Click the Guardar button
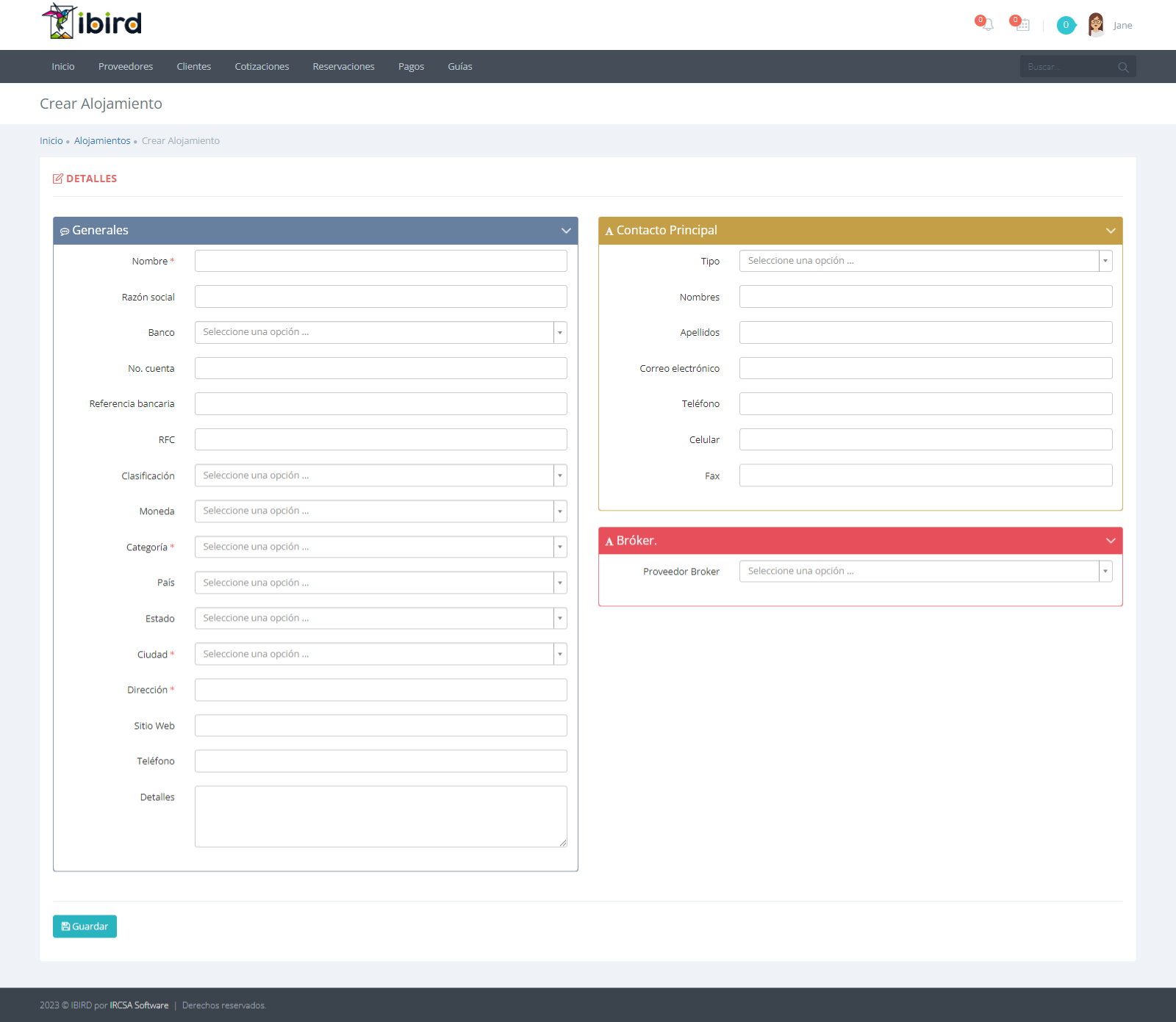Screen dimensions: 1176x1022 pyautogui.click(x=85, y=926)
